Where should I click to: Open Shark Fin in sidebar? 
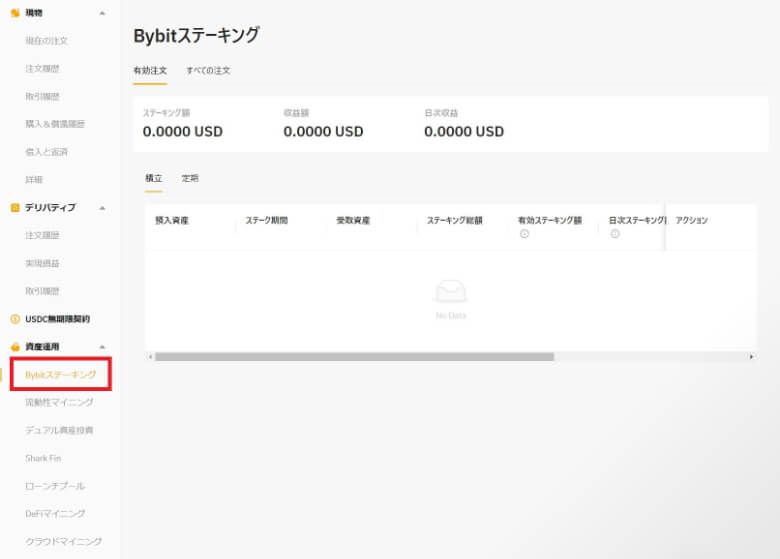43,458
